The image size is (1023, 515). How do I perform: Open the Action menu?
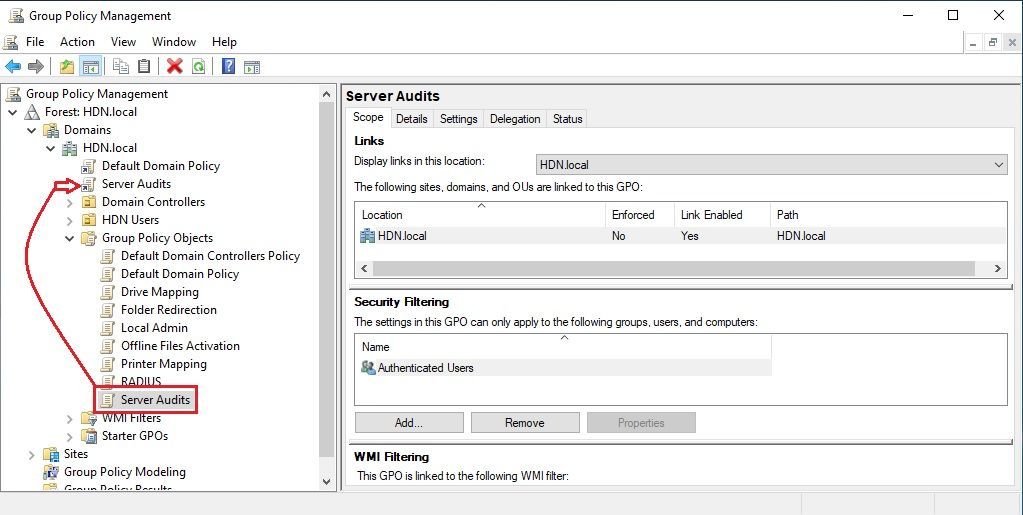(x=77, y=42)
